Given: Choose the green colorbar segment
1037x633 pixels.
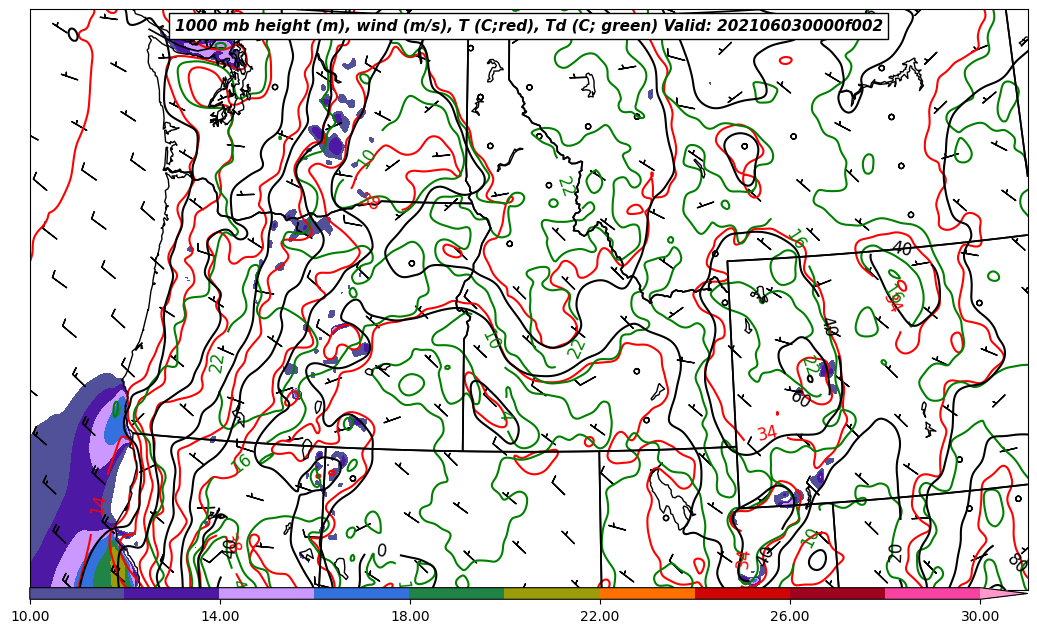Looking at the screenshot, I should [457, 594].
